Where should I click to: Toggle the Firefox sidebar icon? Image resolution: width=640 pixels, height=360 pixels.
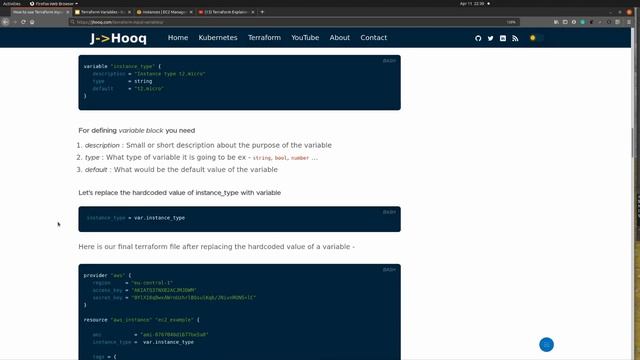point(565,22)
